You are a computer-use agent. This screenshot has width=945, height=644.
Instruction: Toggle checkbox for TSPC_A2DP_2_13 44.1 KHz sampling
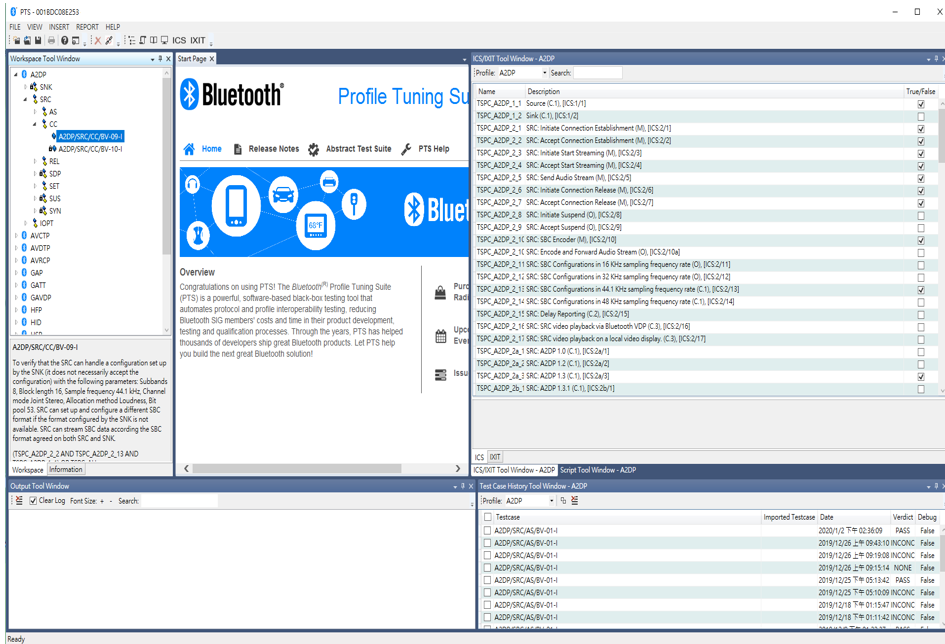(x=921, y=289)
